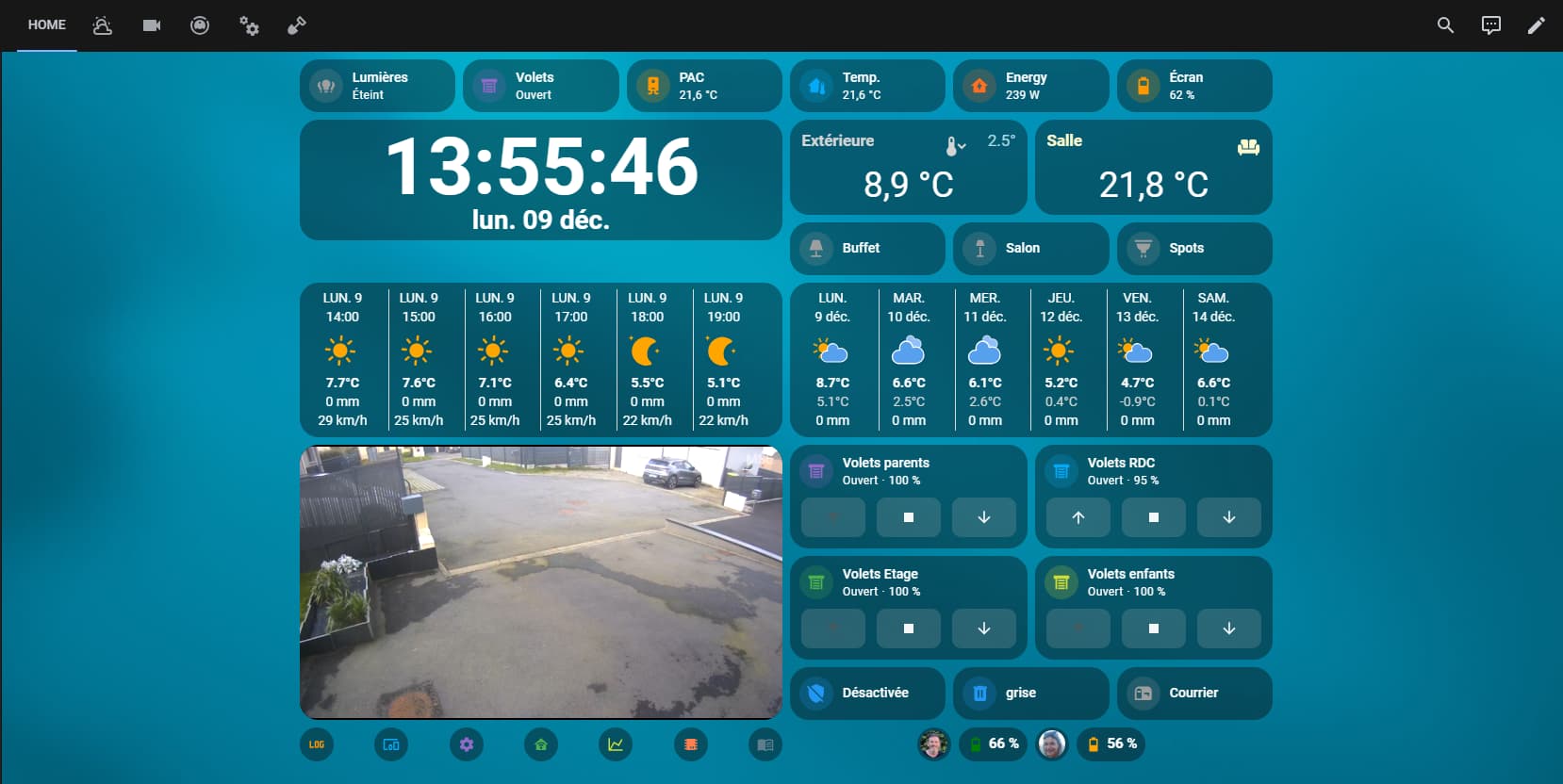Viewport: 1563px width, 784px height.
Task: Lower the Volets RDC shutter
Action: tap(1229, 517)
